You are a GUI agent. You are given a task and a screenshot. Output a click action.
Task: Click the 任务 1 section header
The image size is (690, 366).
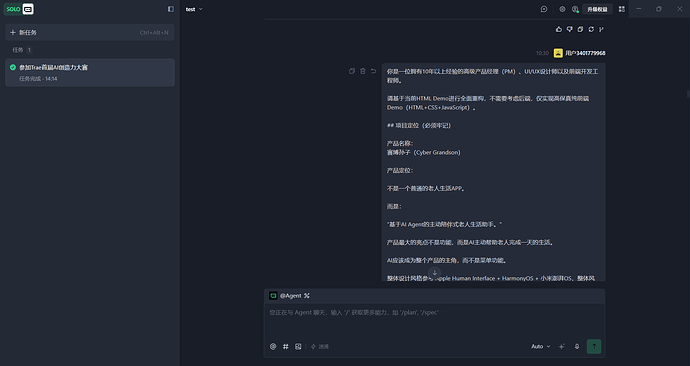[x=22, y=50]
